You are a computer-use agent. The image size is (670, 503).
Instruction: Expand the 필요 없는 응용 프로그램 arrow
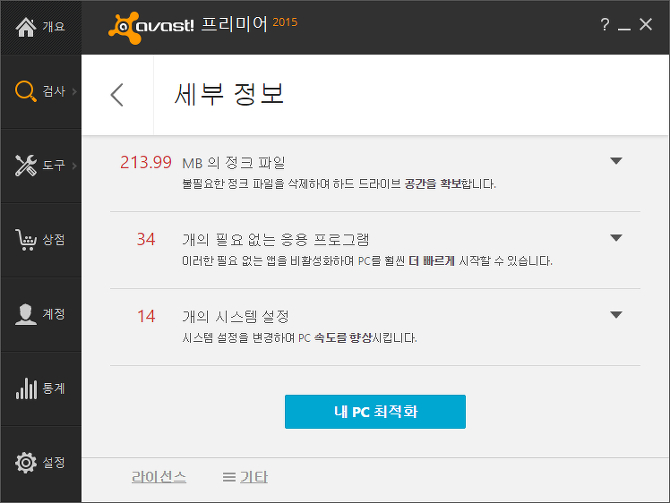(616, 238)
